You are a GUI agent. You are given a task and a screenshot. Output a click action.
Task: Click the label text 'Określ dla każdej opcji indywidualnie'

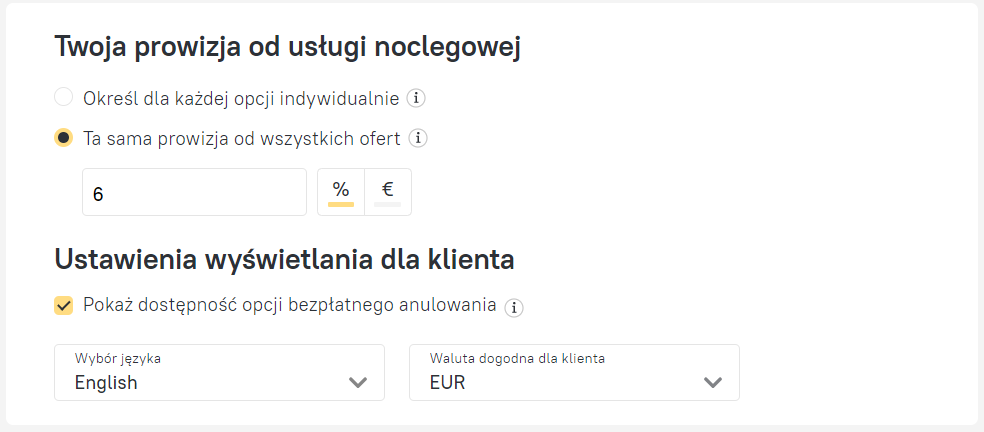pyautogui.click(x=241, y=98)
